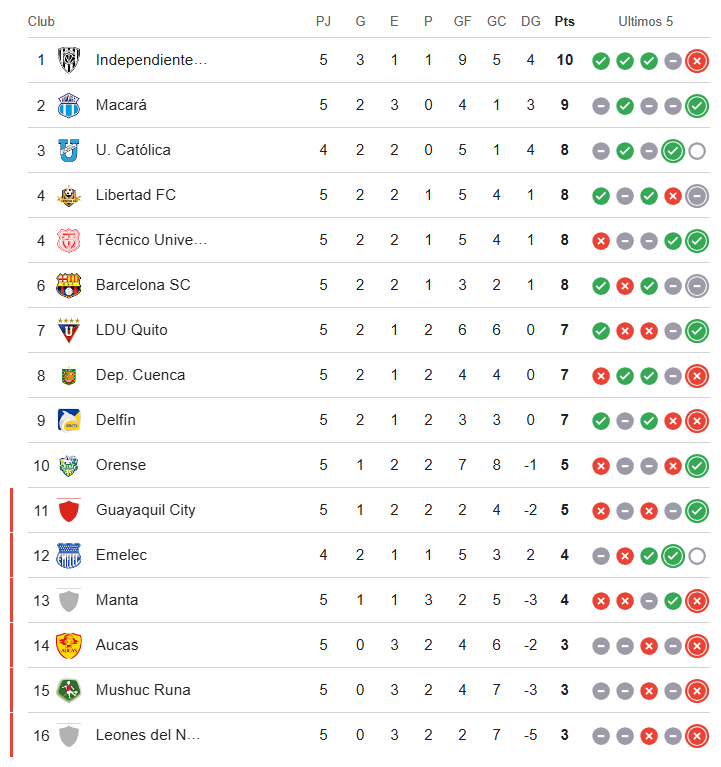Click the Ultimos 5 column header

pos(646,21)
